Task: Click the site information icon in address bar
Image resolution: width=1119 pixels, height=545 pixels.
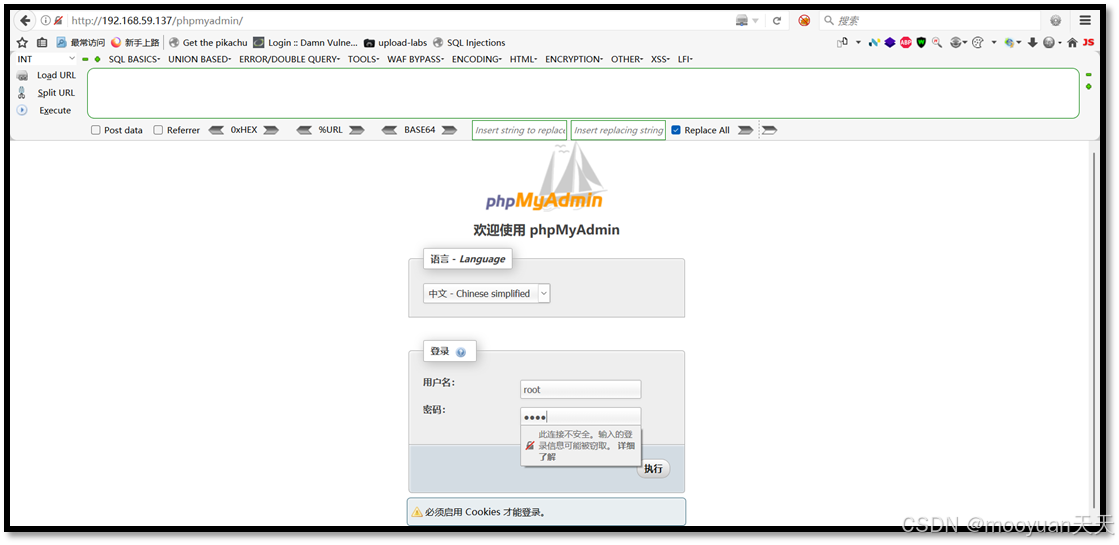Action: point(46,21)
